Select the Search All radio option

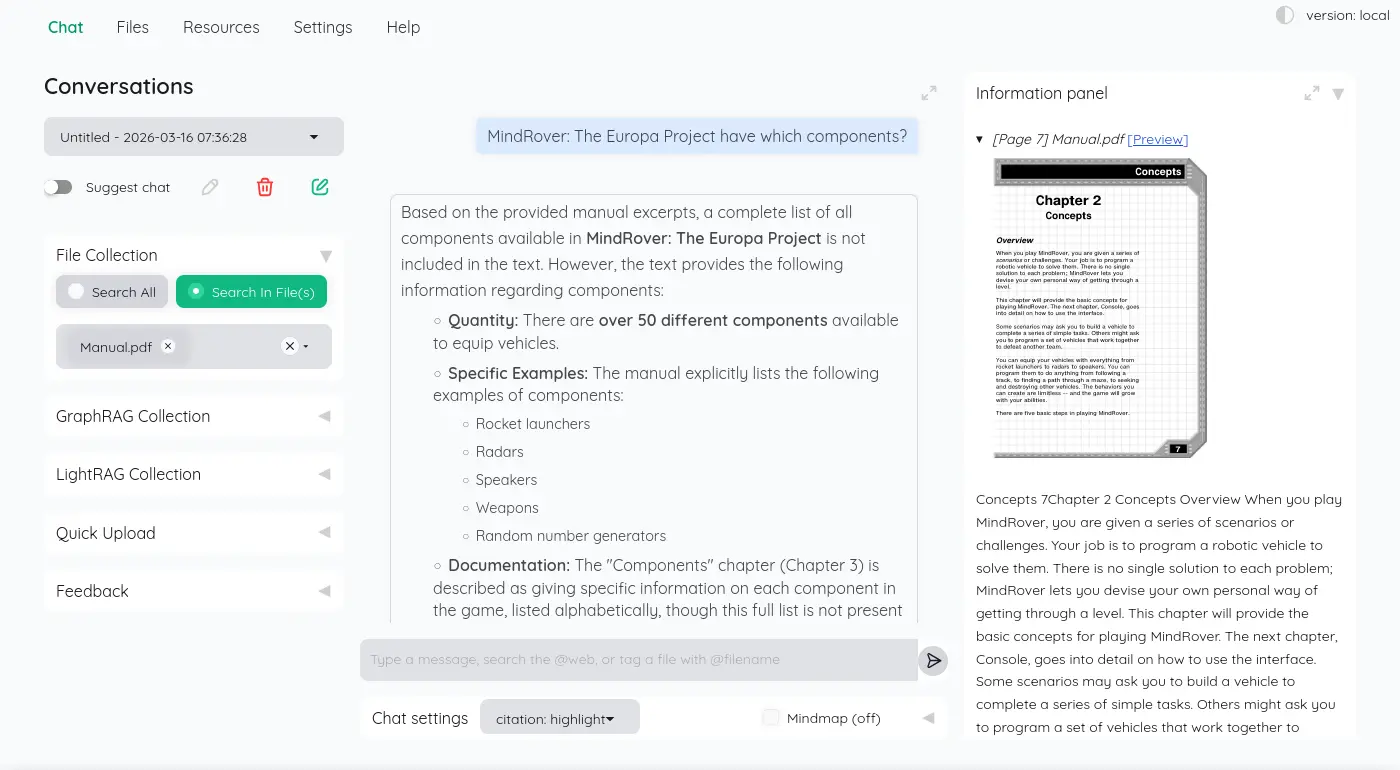coord(111,292)
